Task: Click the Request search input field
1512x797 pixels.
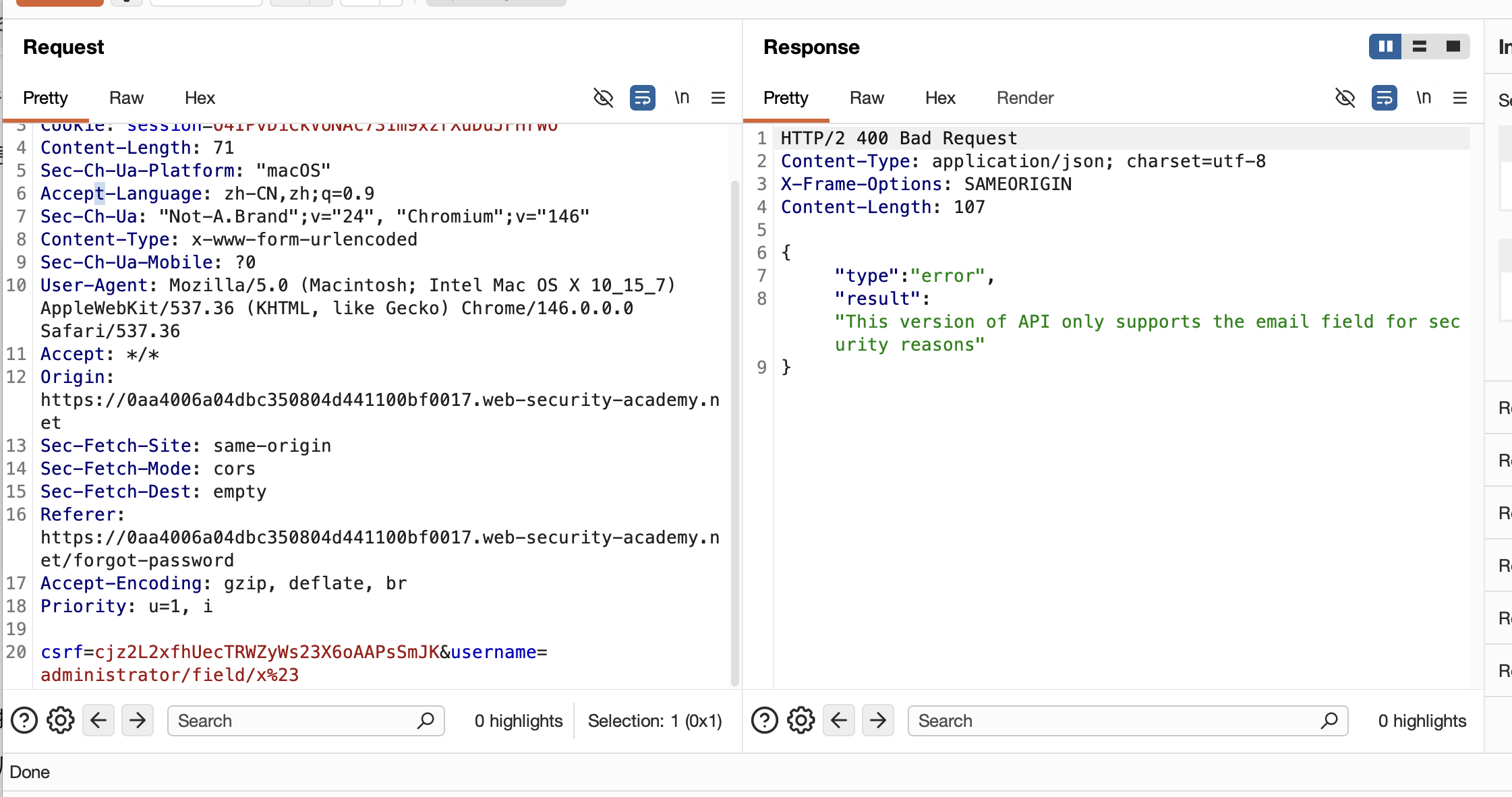Action: click(x=297, y=721)
